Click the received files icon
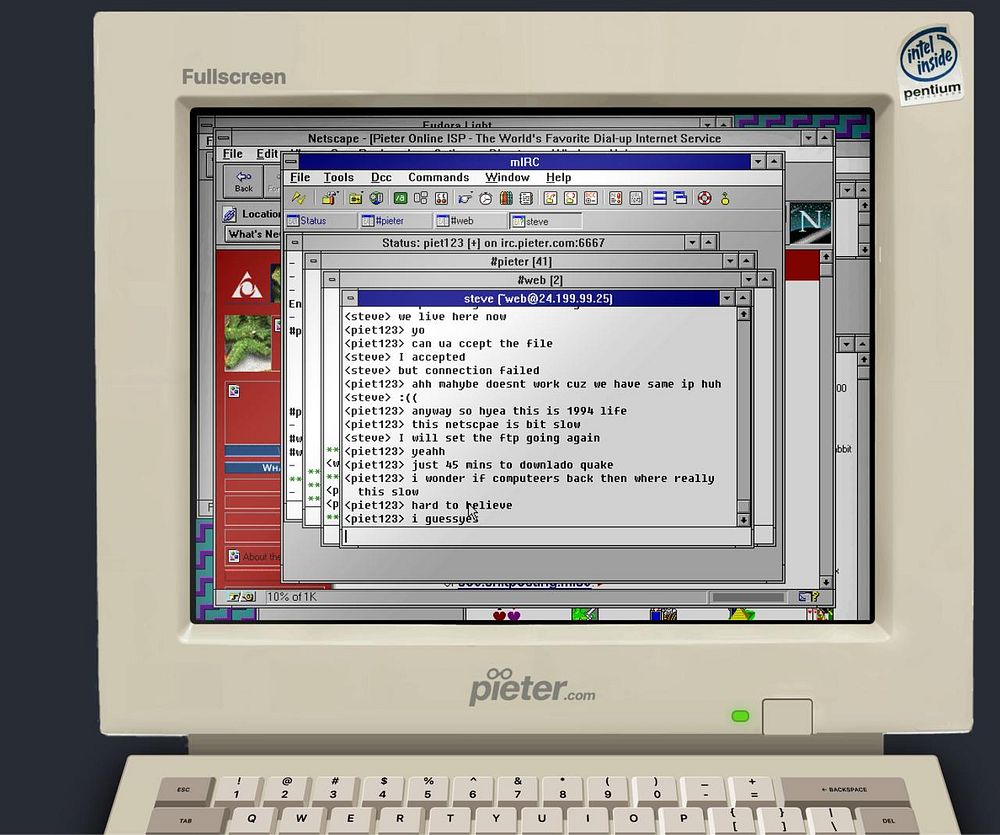Viewport: 1000px width, 835px height. pyautogui.click(x=615, y=198)
